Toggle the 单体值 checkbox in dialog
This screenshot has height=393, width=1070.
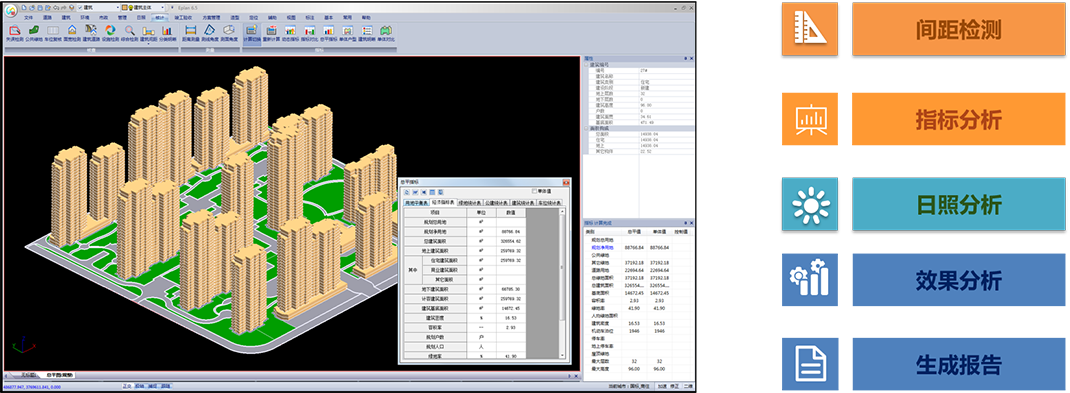point(534,192)
